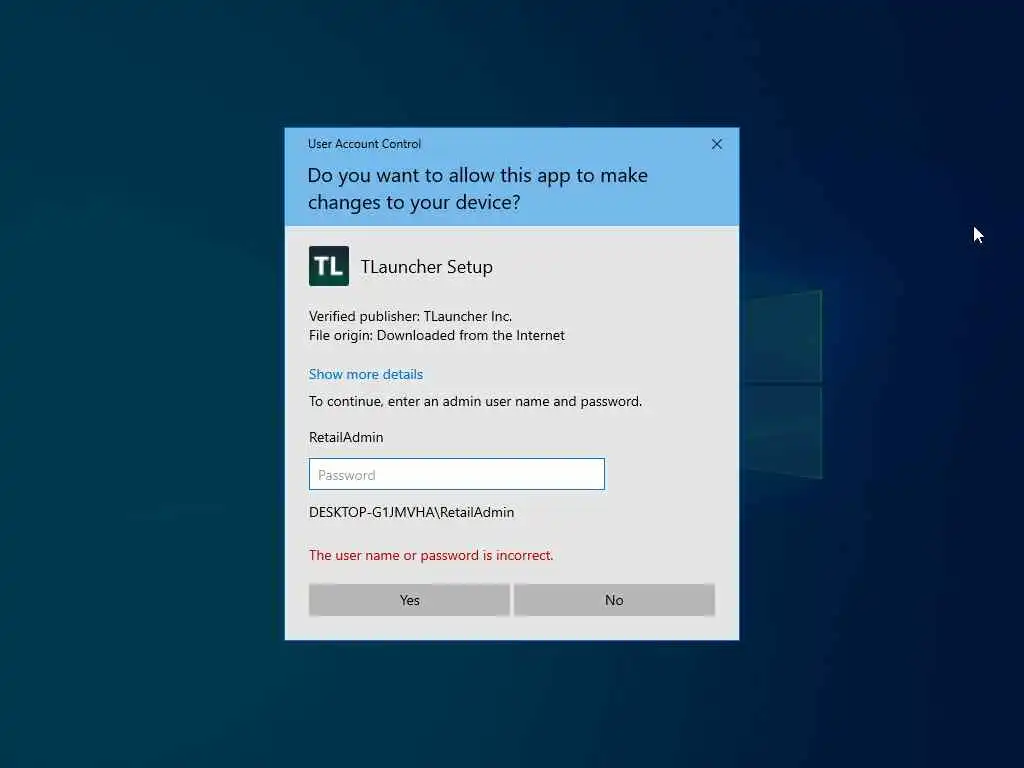Focus the Password input field
The width and height of the screenshot is (1024, 768).
point(456,474)
